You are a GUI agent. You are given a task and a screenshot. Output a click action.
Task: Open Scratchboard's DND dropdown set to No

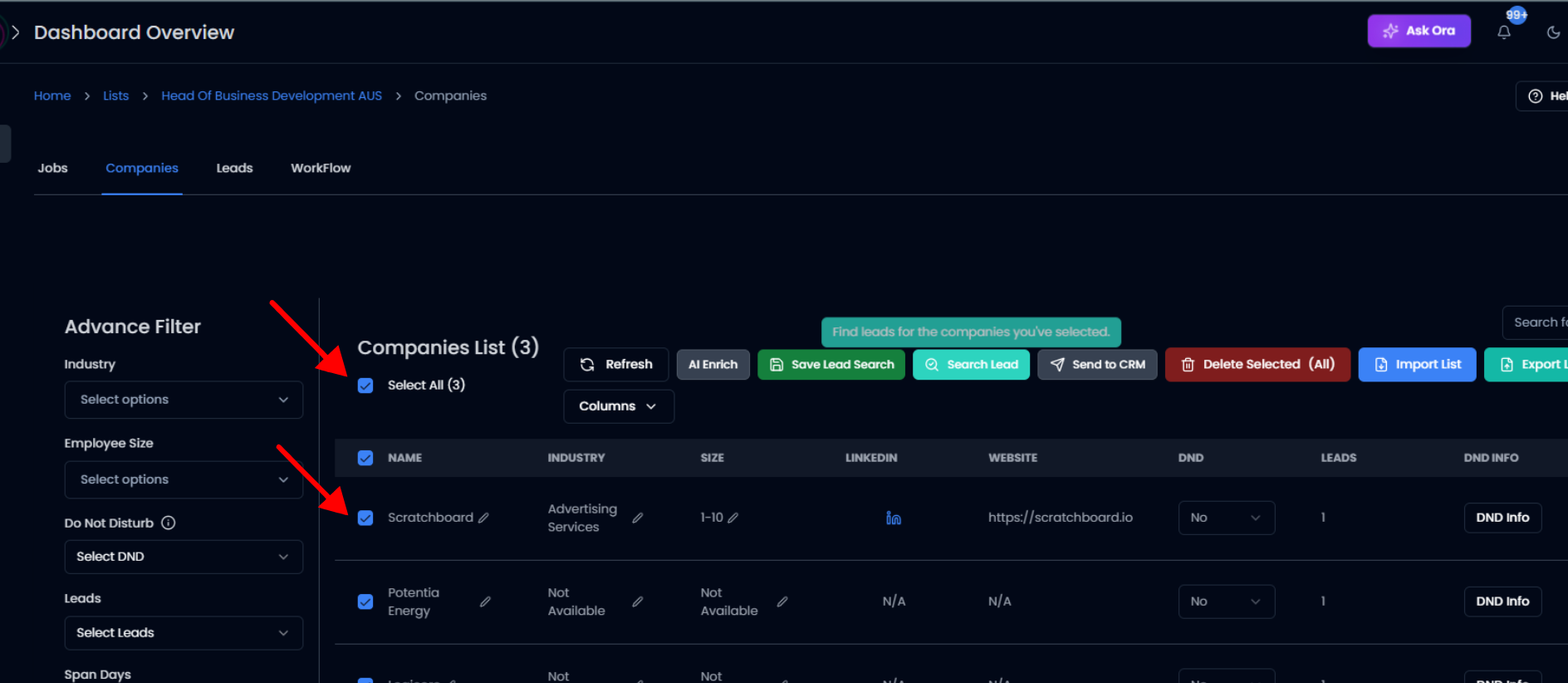[x=1226, y=518]
